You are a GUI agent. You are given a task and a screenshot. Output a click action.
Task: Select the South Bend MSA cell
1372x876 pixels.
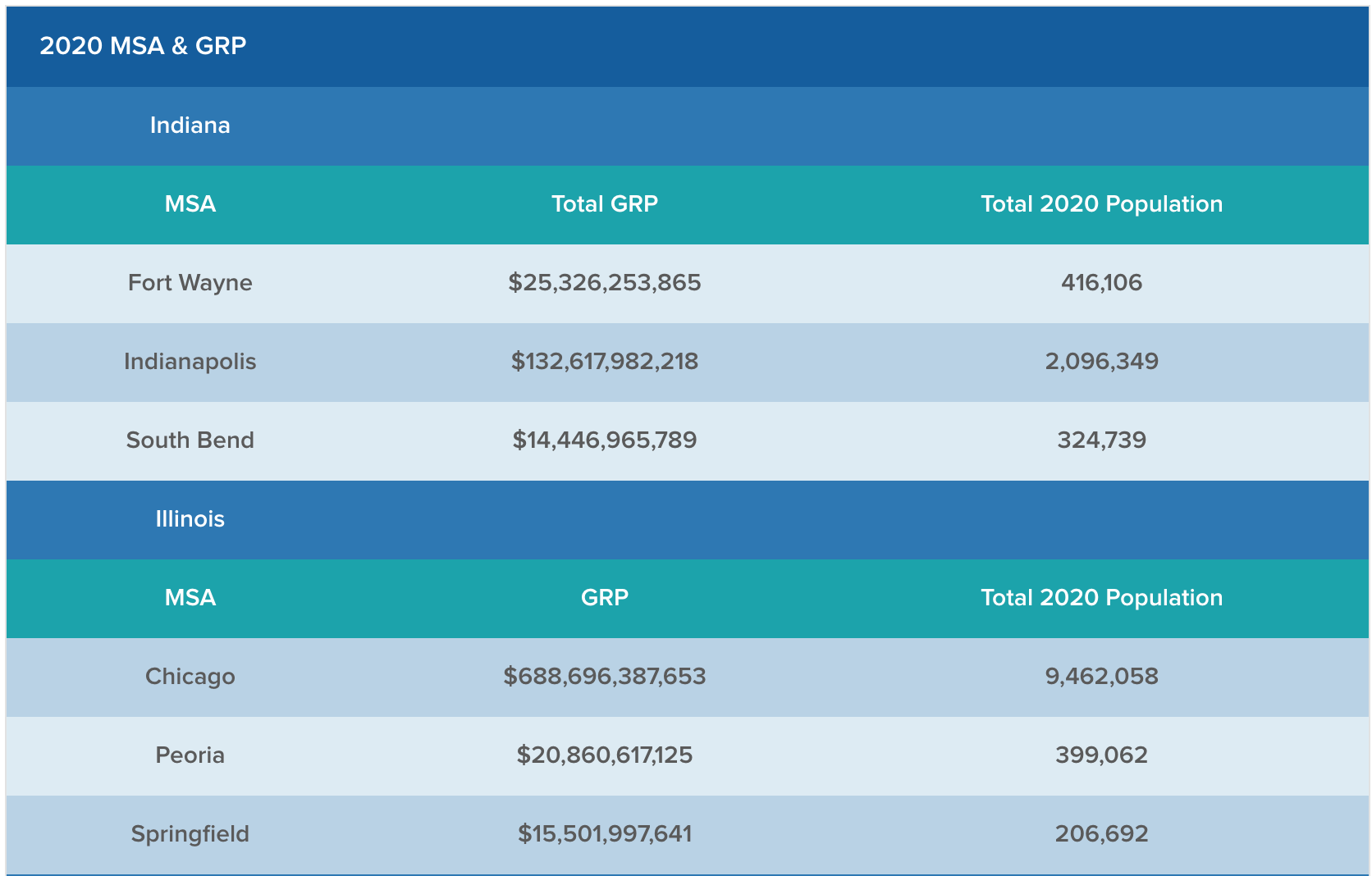tap(190, 440)
